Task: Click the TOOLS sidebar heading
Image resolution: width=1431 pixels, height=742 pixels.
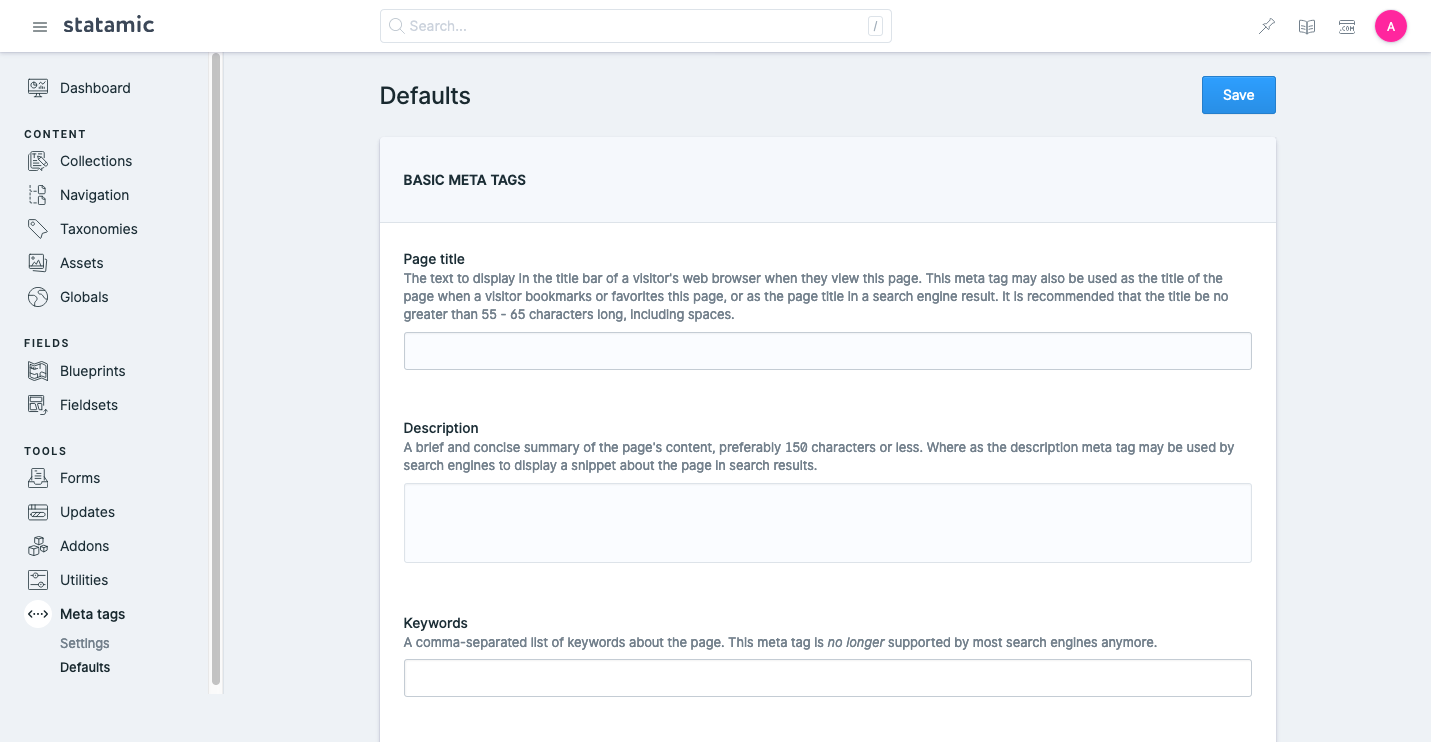Action: [45, 451]
